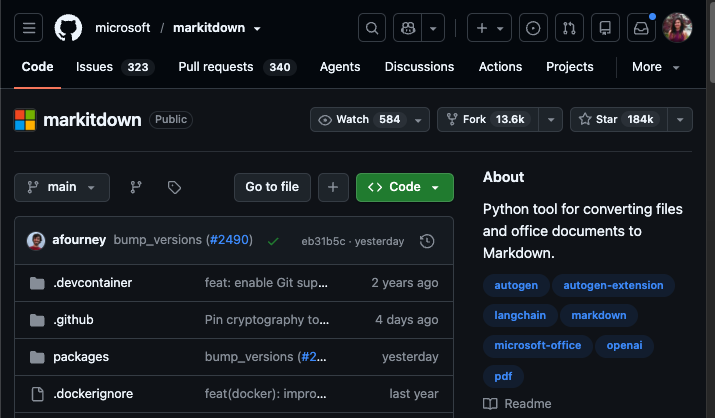715x418 pixels.
Task: Select the autogen-extension topic tag
Action: (613, 285)
